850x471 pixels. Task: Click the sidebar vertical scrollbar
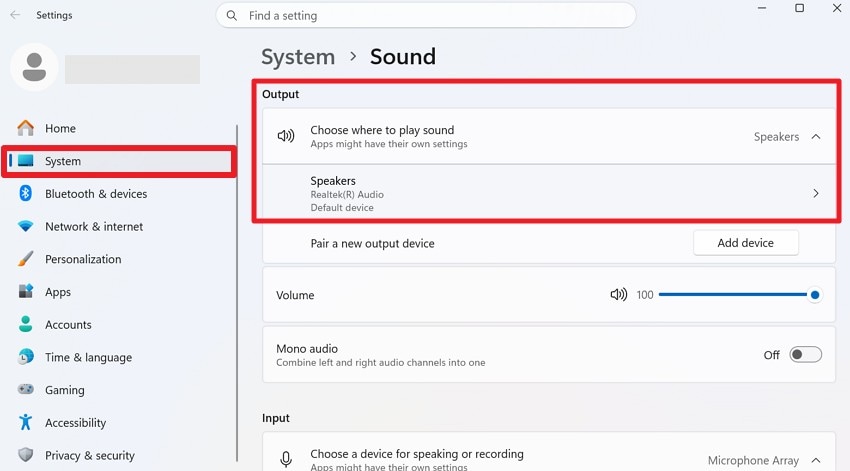click(237, 293)
